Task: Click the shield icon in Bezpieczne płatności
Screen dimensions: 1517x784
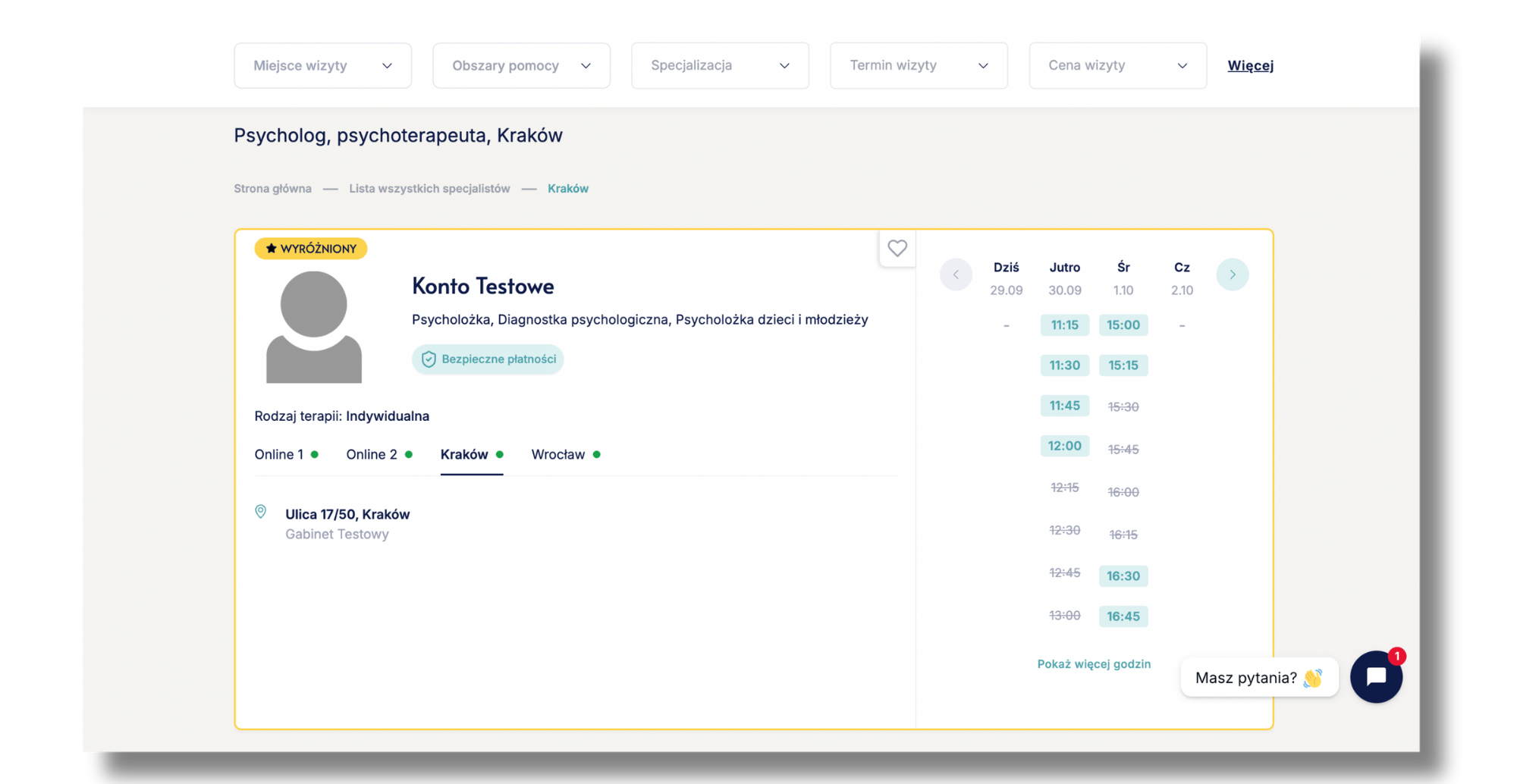Action: click(x=429, y=359)
